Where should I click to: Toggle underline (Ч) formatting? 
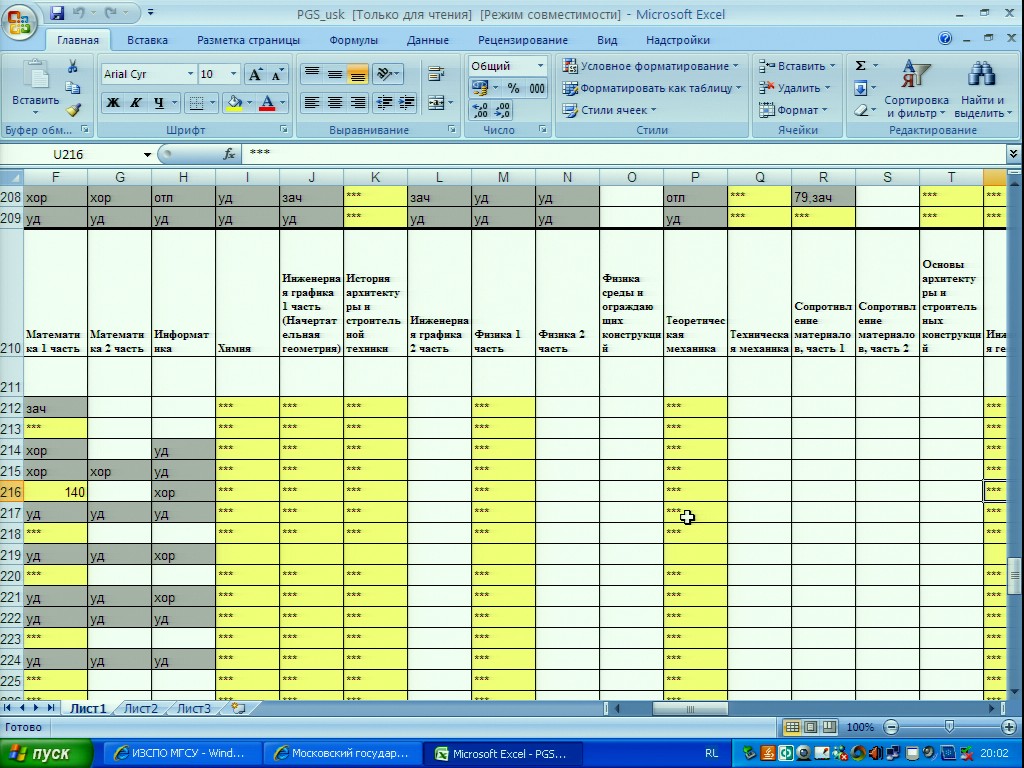[x=159, y=103]
